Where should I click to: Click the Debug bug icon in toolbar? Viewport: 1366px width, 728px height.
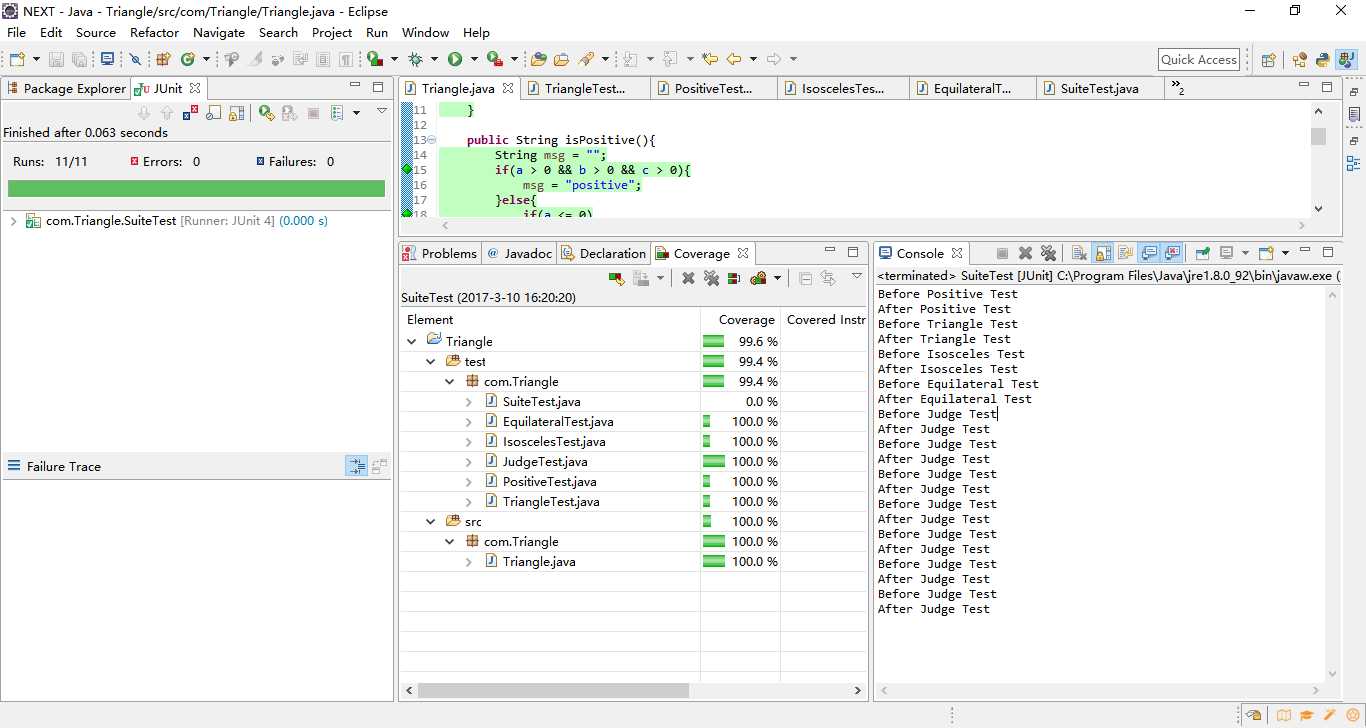coord(415,60)
